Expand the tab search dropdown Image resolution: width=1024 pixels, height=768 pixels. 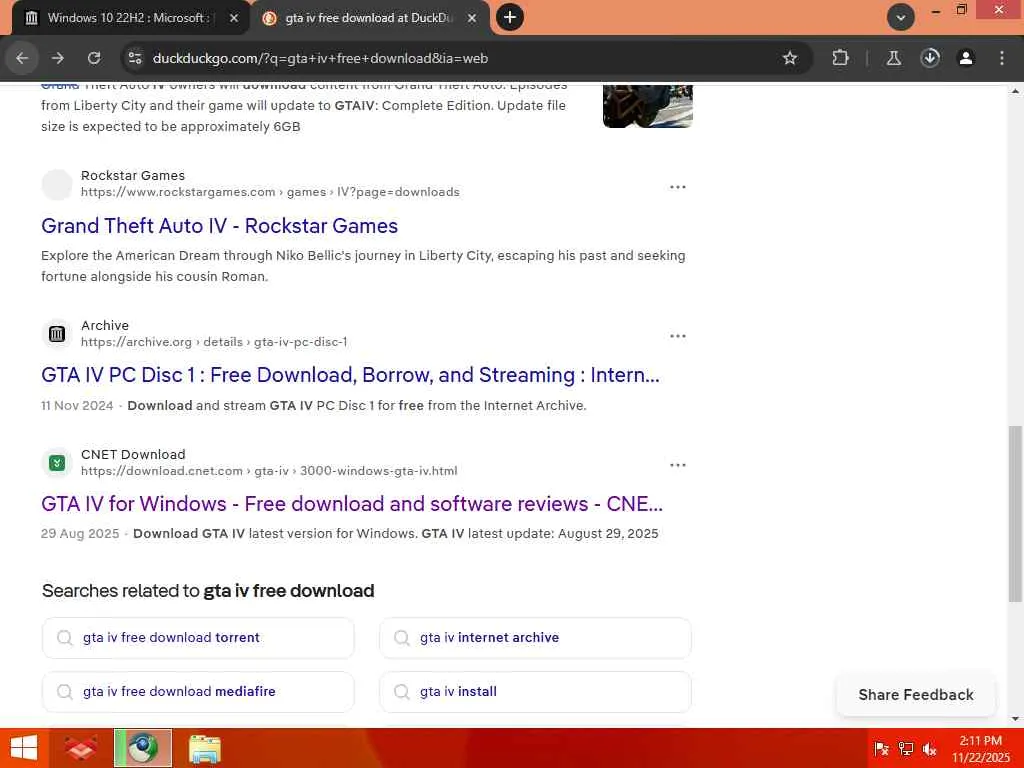[901, 18]
